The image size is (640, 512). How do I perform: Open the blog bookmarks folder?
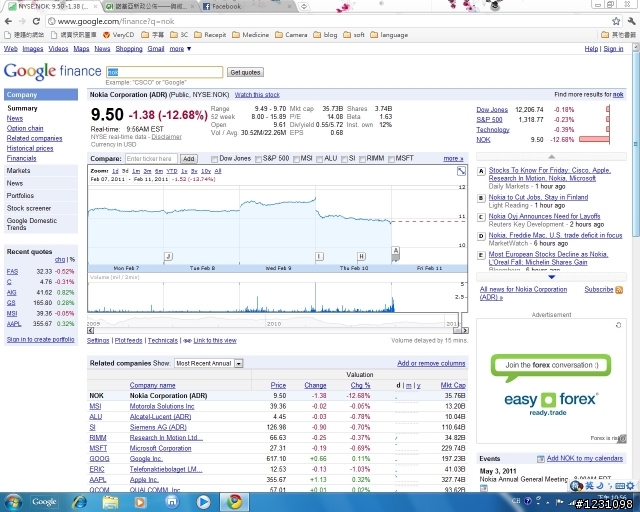tap(325, 35)
